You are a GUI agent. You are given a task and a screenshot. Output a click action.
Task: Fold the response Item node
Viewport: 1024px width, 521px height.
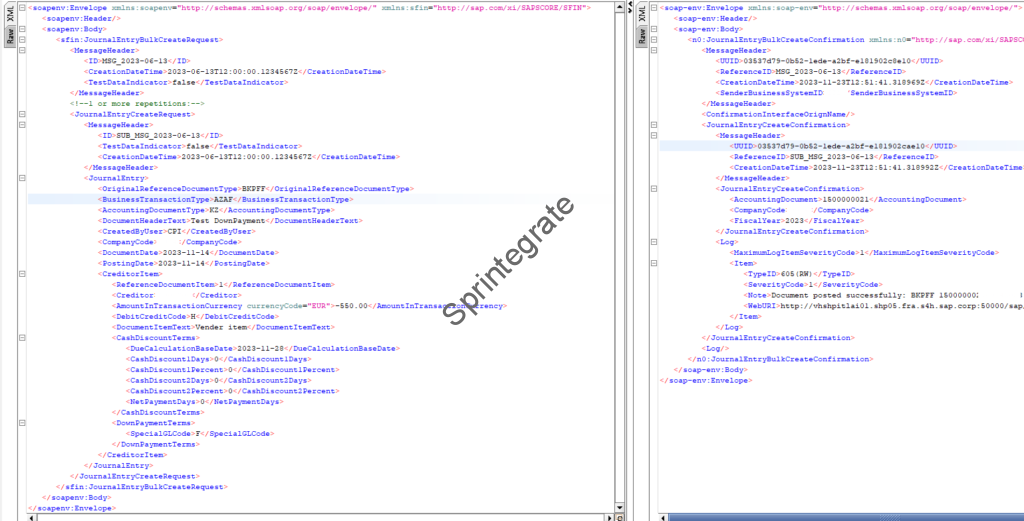pos(654,263)
